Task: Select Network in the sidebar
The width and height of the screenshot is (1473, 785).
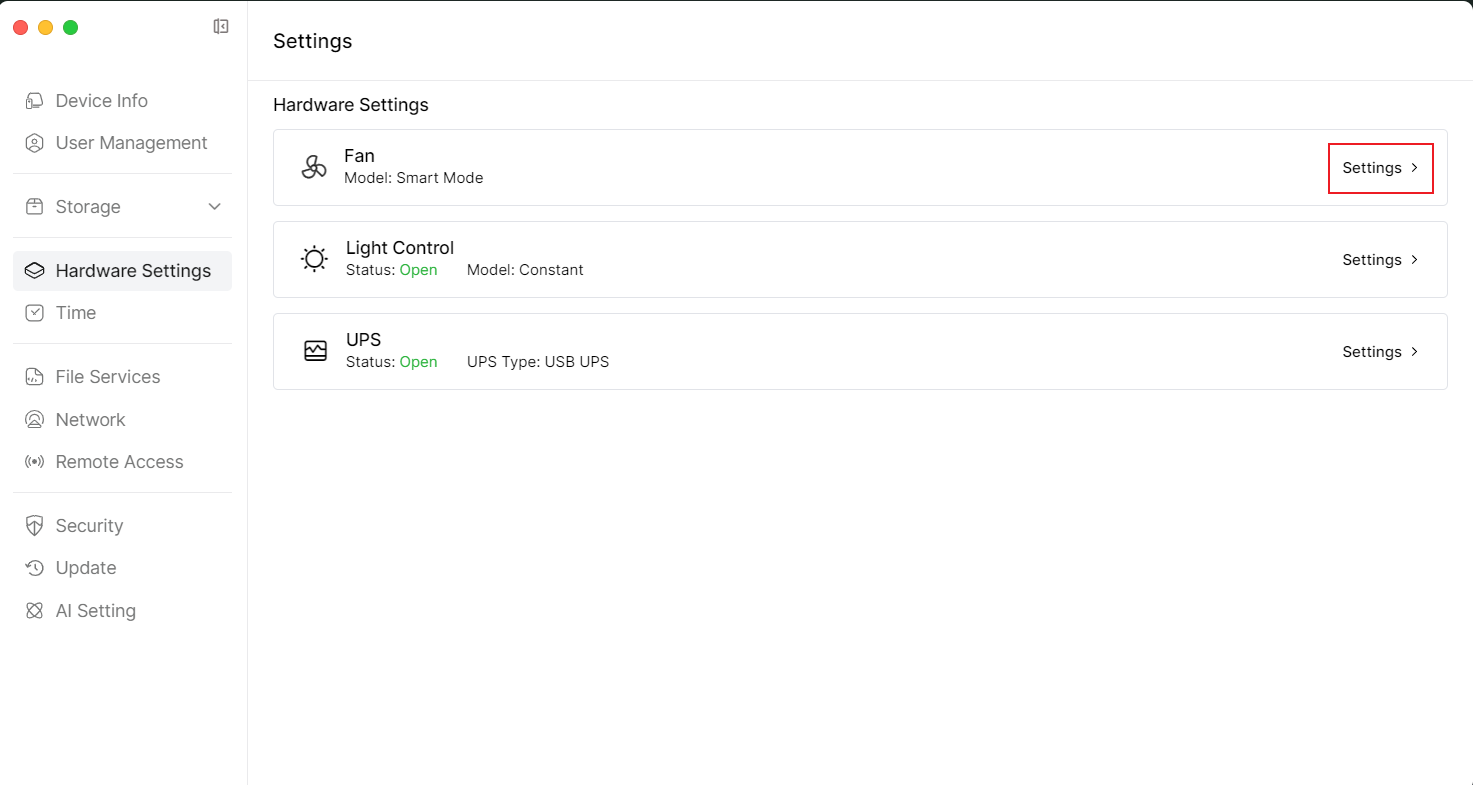Action: [90, 420]
